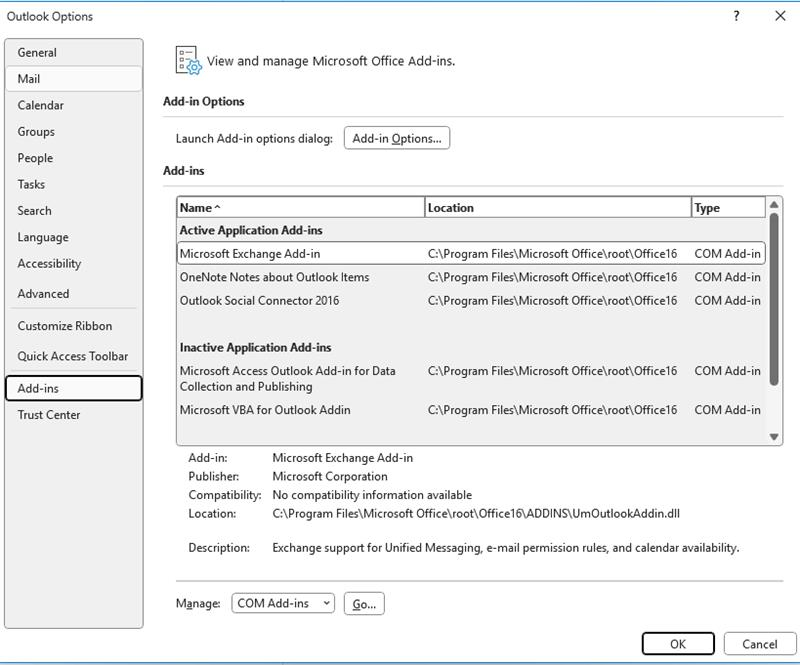Screen dimensions: 800x665
Task: Select the Mail category
Action: pos(73,79)
